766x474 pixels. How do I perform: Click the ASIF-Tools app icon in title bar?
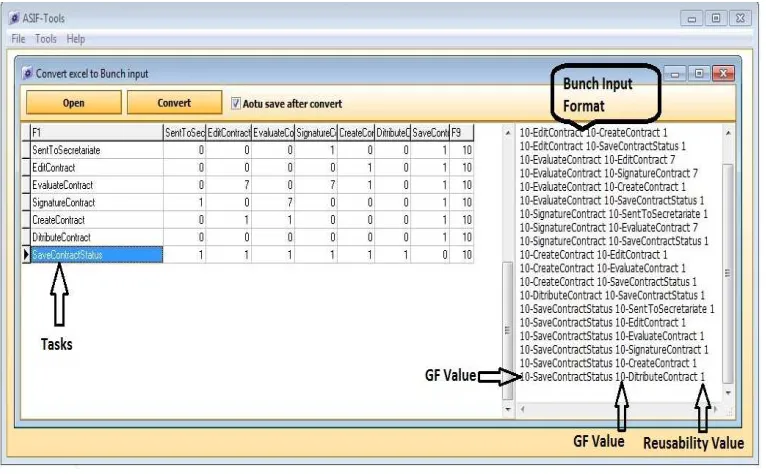click(14, 19)
